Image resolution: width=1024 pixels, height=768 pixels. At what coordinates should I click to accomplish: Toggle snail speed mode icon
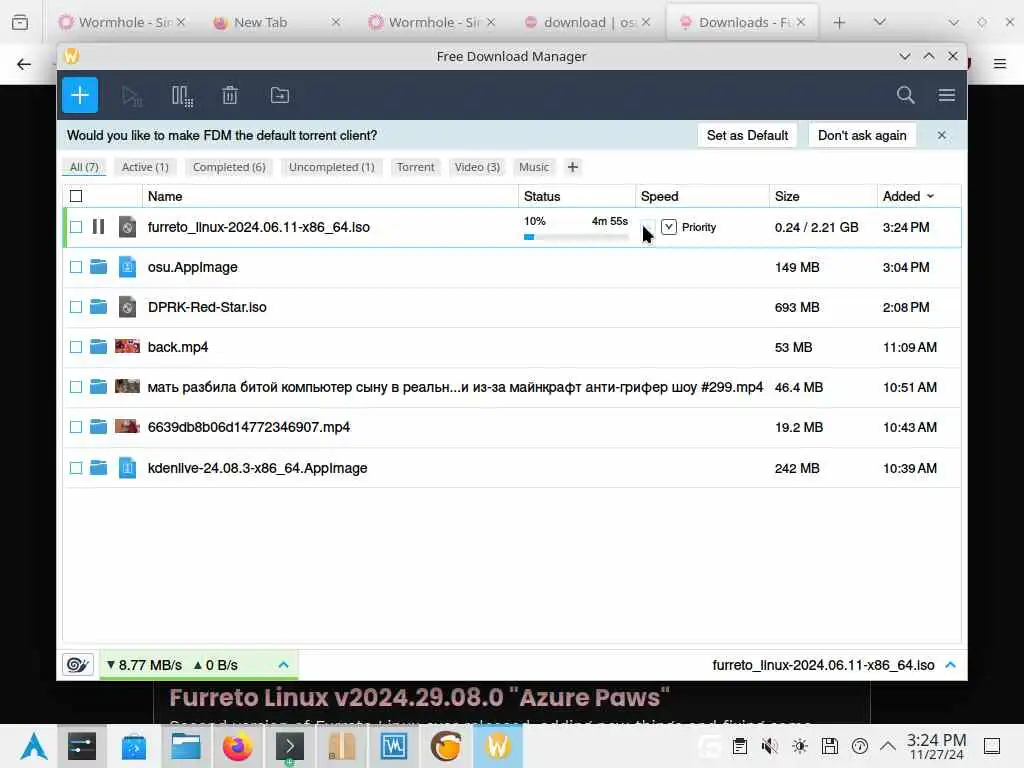click(78, 665)
